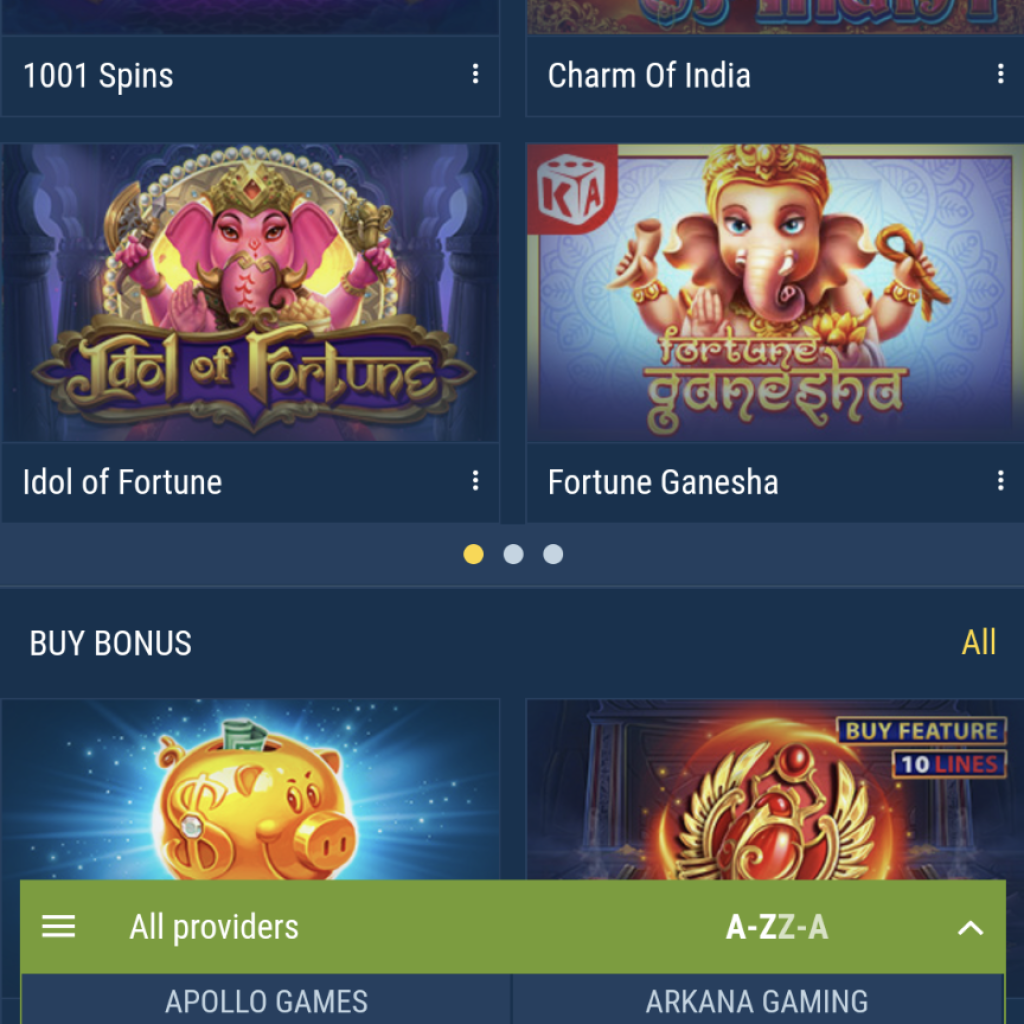
Task: Select Apollo Games provider
Action: coord(266,1000)
